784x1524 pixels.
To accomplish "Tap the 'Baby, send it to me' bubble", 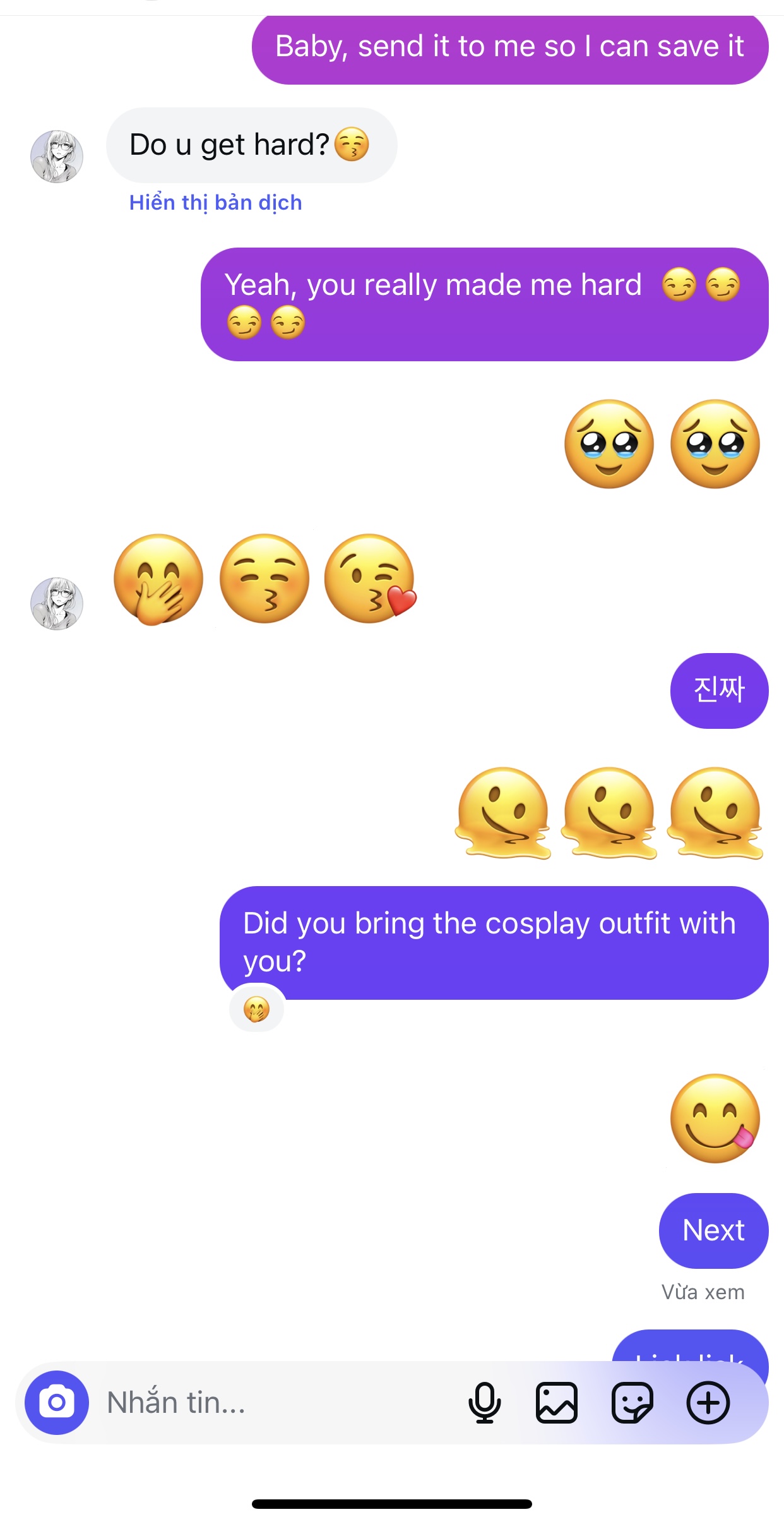I will click(510, 49).
